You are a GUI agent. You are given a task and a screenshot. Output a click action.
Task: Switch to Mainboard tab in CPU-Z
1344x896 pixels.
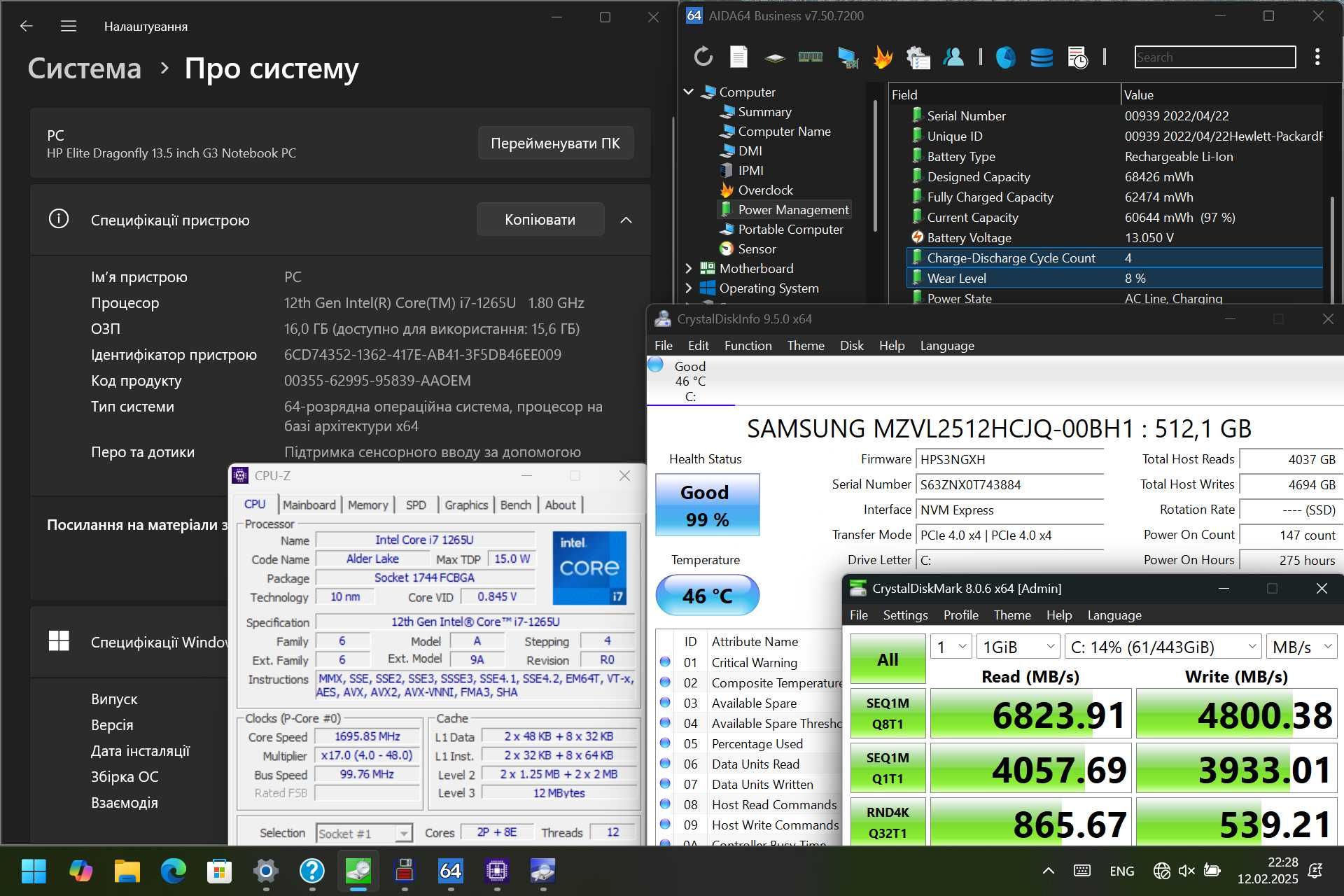(309, 505)
